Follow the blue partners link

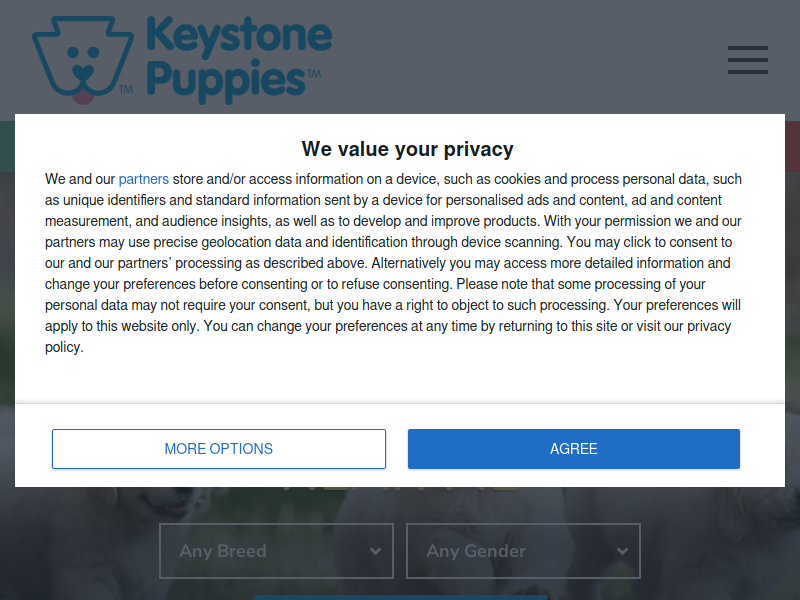(x=143, y=179)
